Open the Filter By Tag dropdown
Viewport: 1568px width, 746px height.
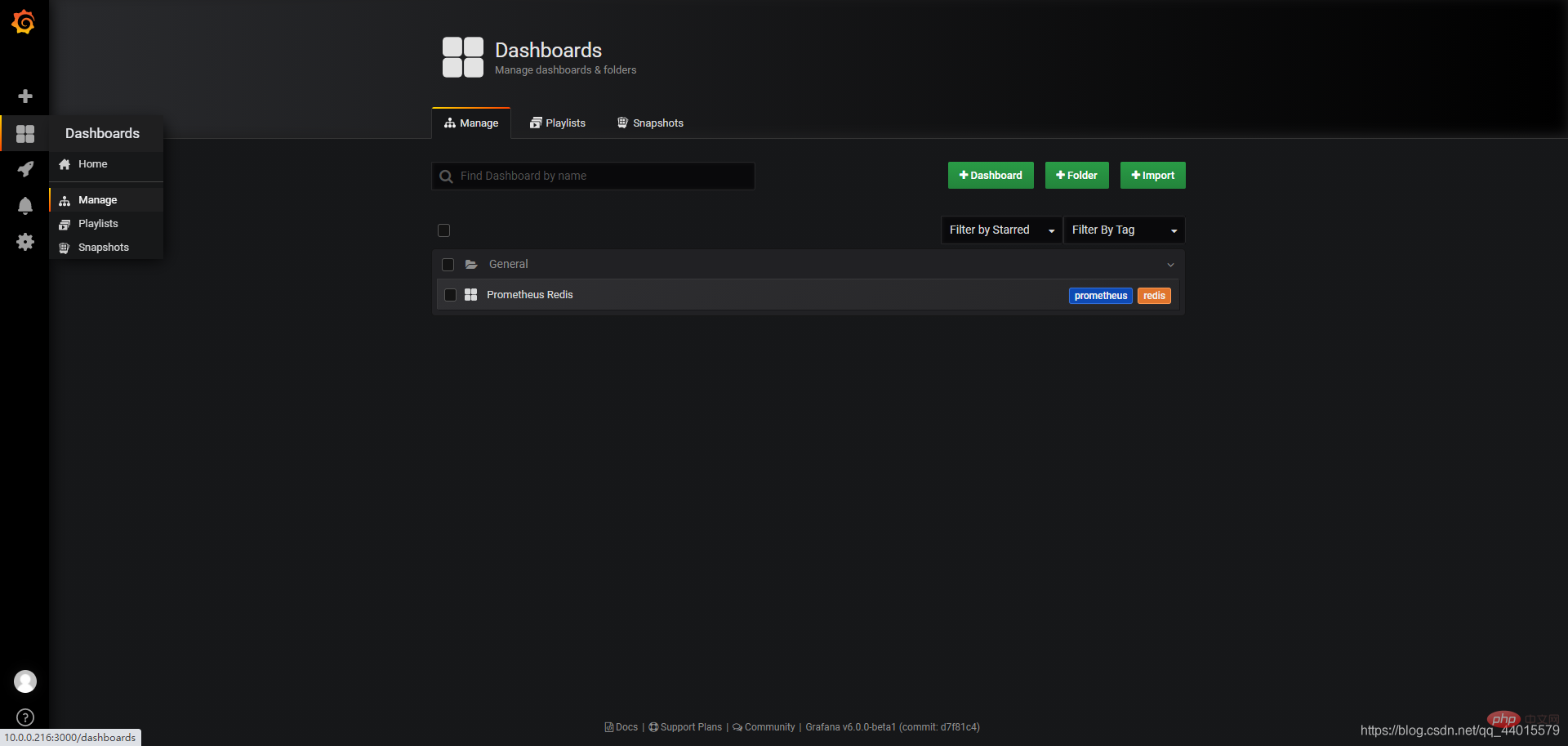pos(1124,230)
